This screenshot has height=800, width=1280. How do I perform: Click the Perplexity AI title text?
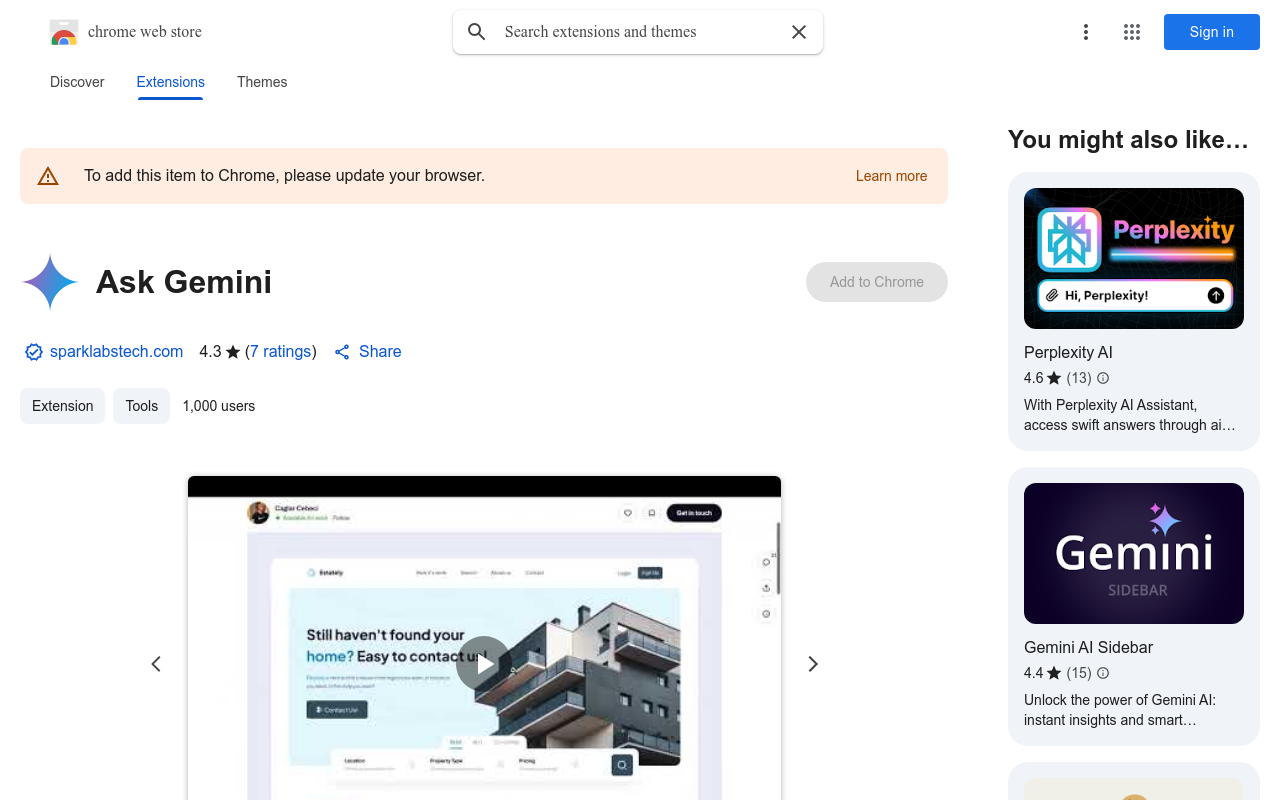pyautogui.click(x=1068, y=352)
